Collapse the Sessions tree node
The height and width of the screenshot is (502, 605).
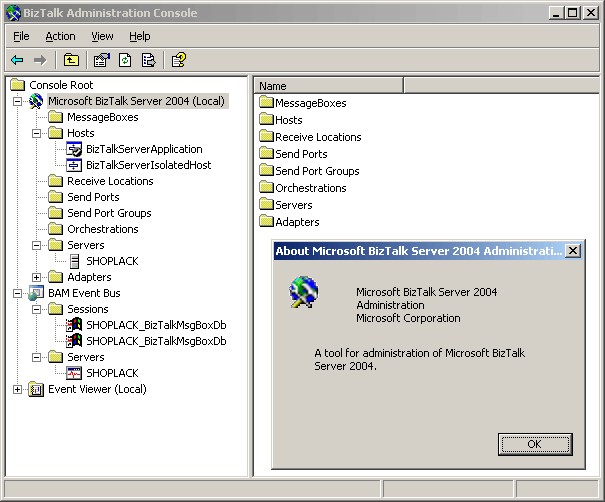pos(36,309)
